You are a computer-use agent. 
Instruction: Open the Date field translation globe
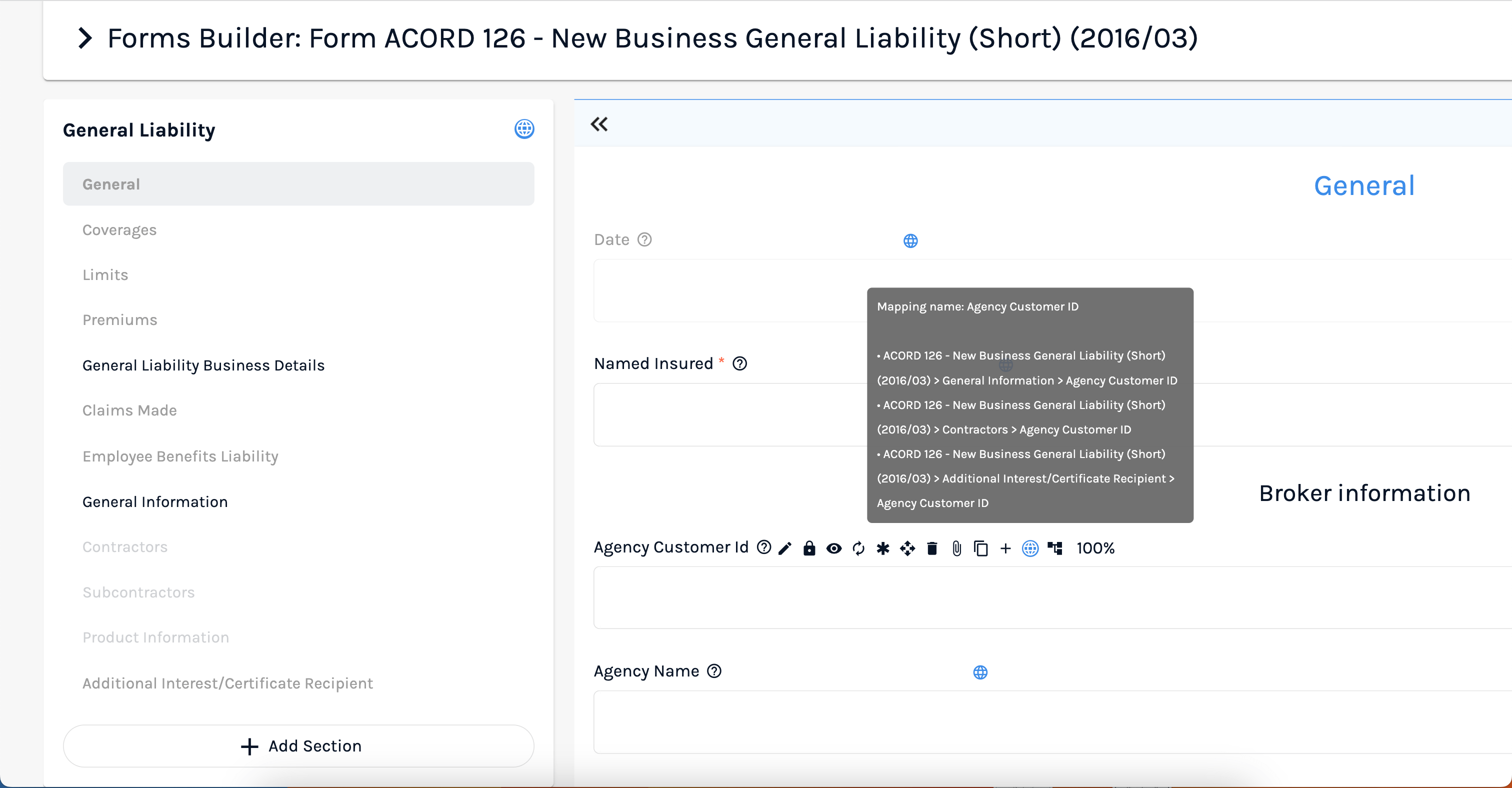[910, 240]
